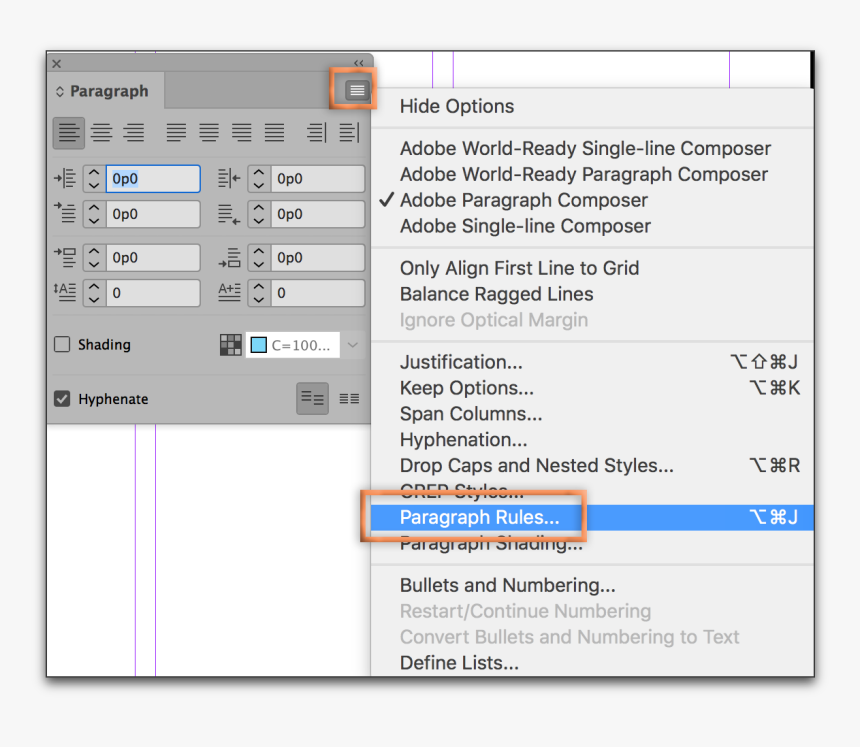This screenshot has height=747, width=860.
Task: Select Justify with last line aligned right
Action: 241,133
